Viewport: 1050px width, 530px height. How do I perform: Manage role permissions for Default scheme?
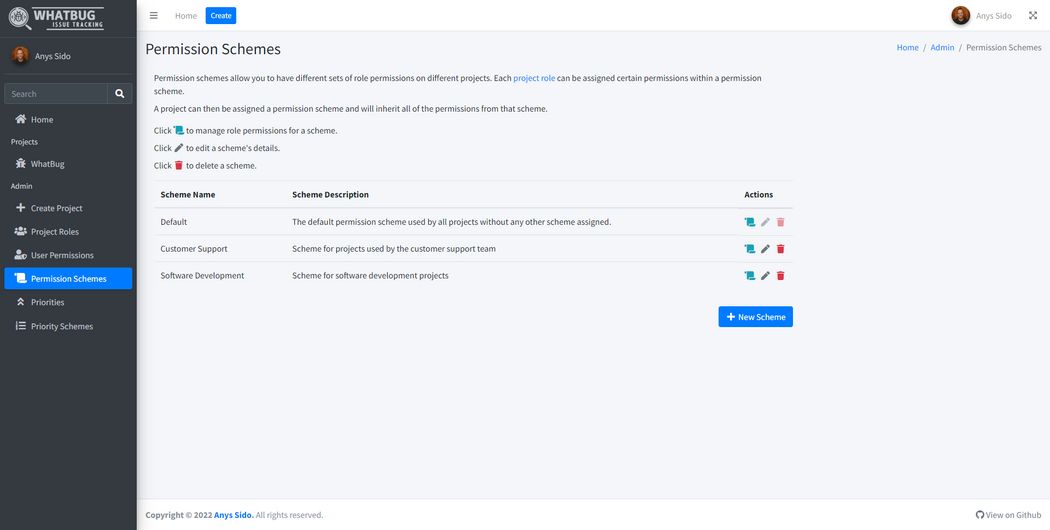click(x=749, y=222)
